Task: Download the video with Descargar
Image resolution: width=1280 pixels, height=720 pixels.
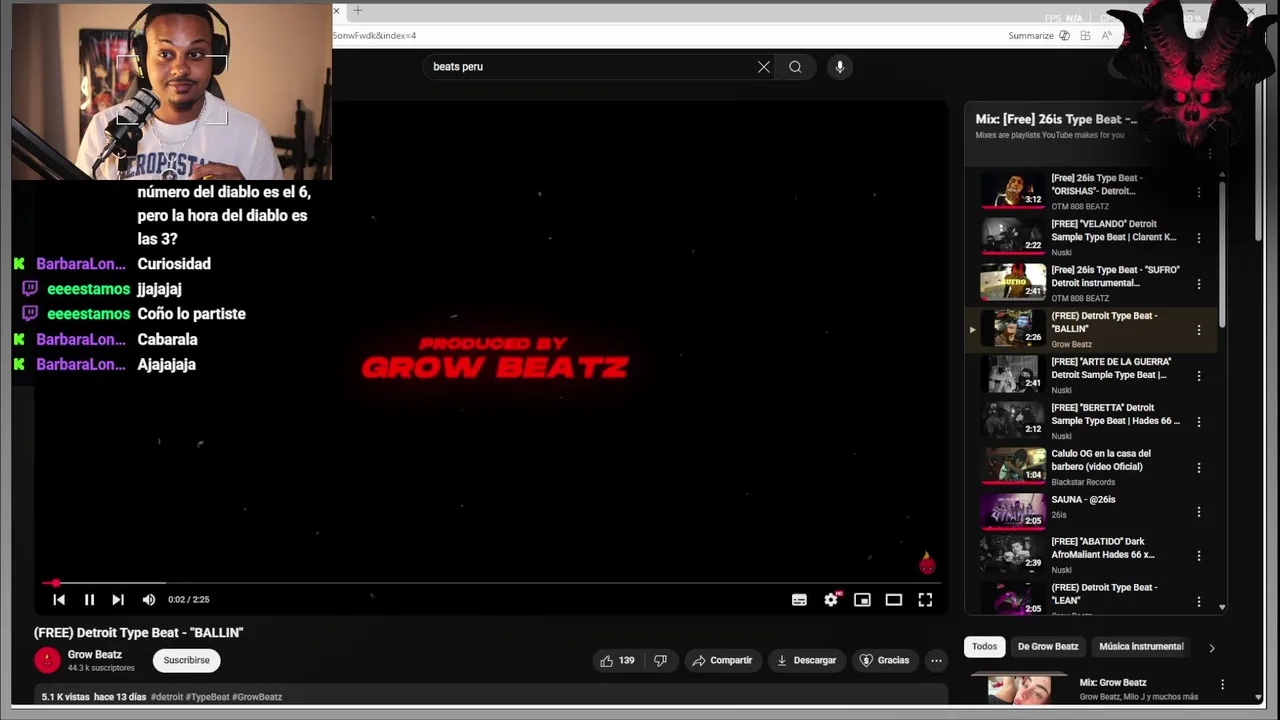Action: coord(806,660)
